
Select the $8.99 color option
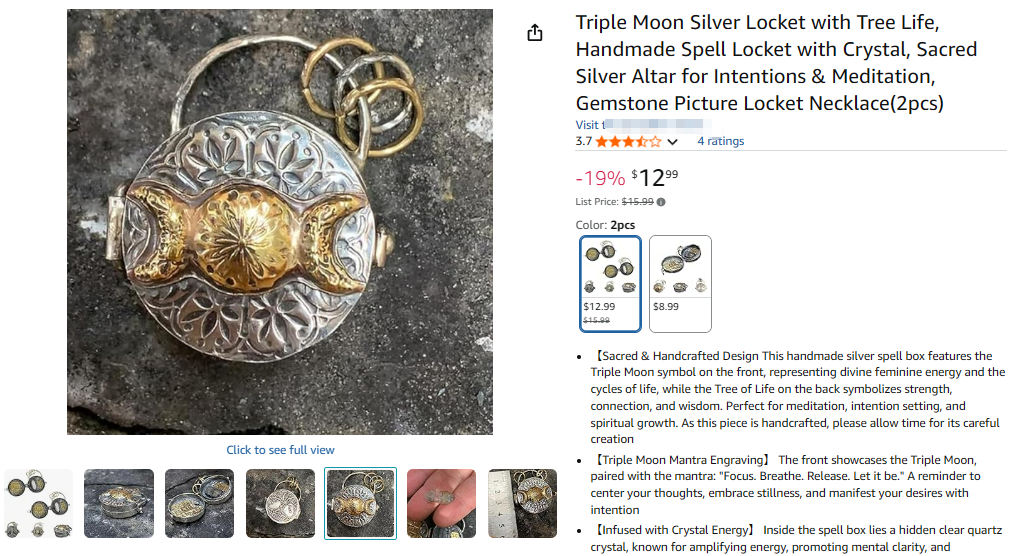[x=680, y=284]
